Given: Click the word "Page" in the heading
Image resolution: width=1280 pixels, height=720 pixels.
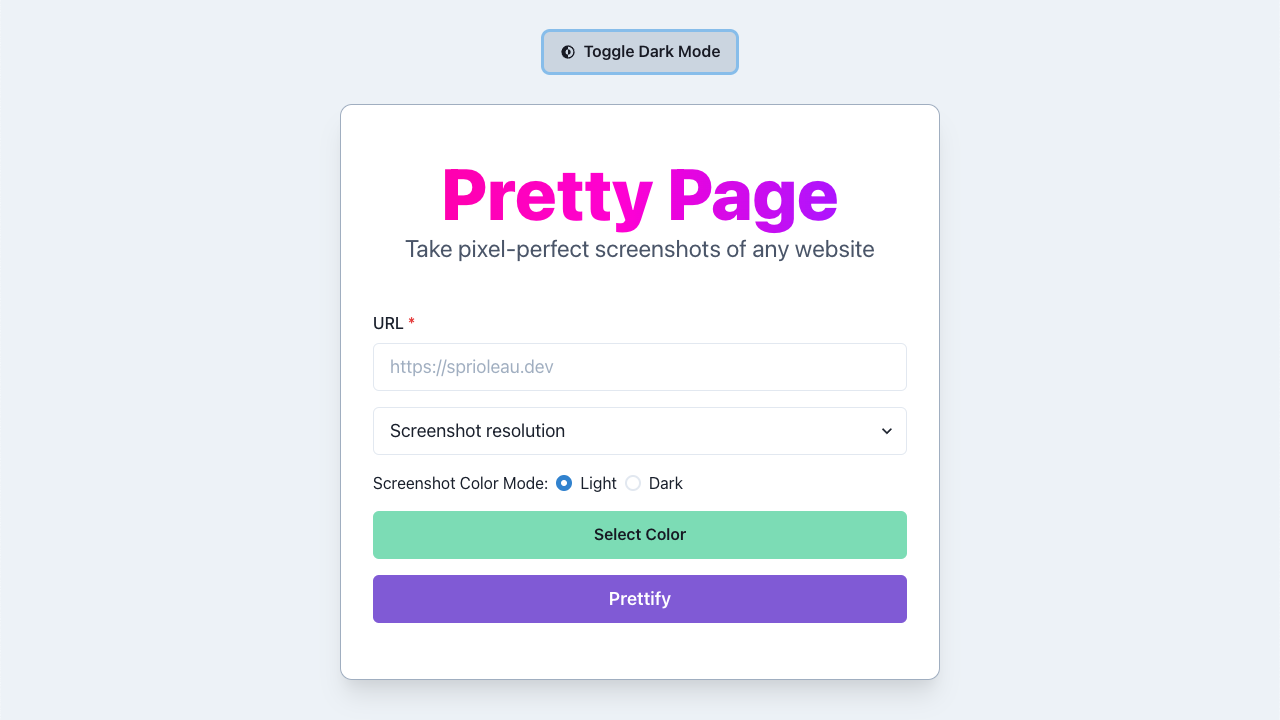Looking at the screenshot, I should click(753, 197).
